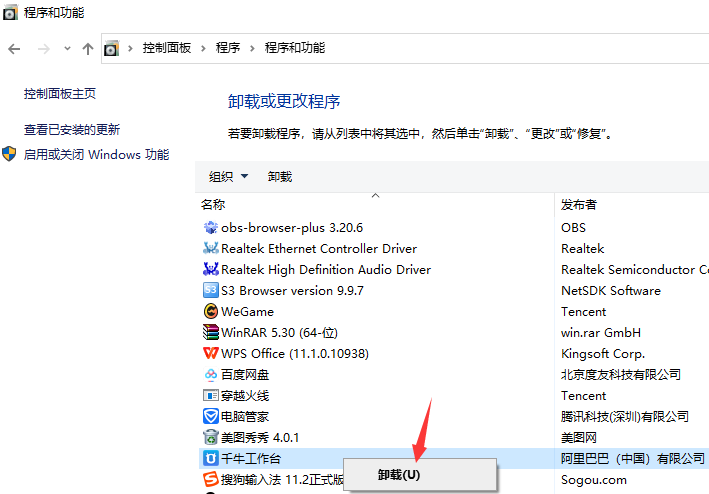The height and width of the screenshot is (494, 709).
Task: Select the 穿越火线 entry
Action: 245,395
